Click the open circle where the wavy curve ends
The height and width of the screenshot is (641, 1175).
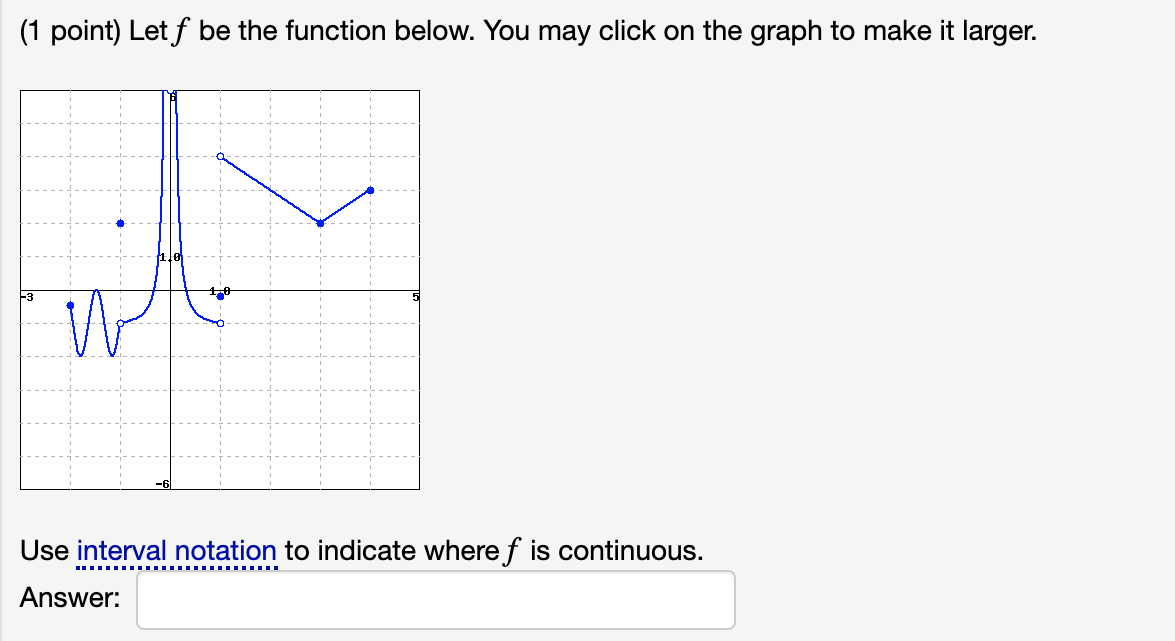(121, 324)
